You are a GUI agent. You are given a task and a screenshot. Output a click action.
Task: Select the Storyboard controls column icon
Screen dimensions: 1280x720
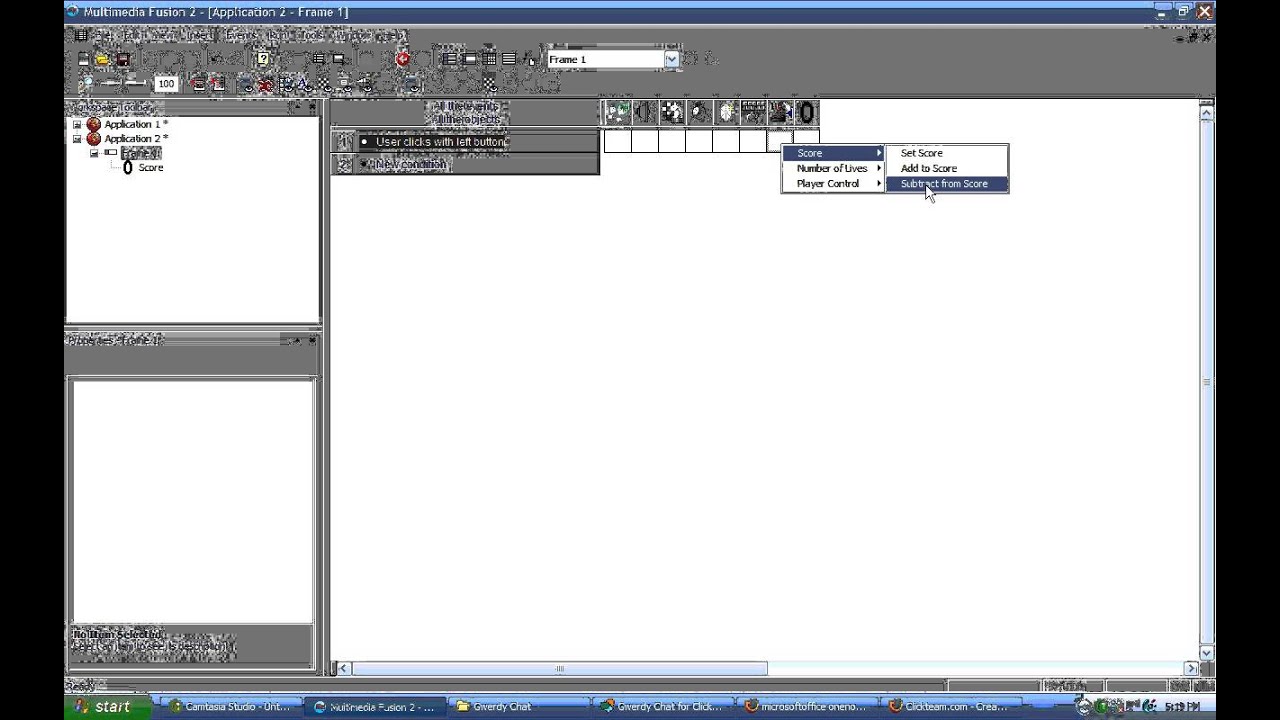[x=671, y=113]
